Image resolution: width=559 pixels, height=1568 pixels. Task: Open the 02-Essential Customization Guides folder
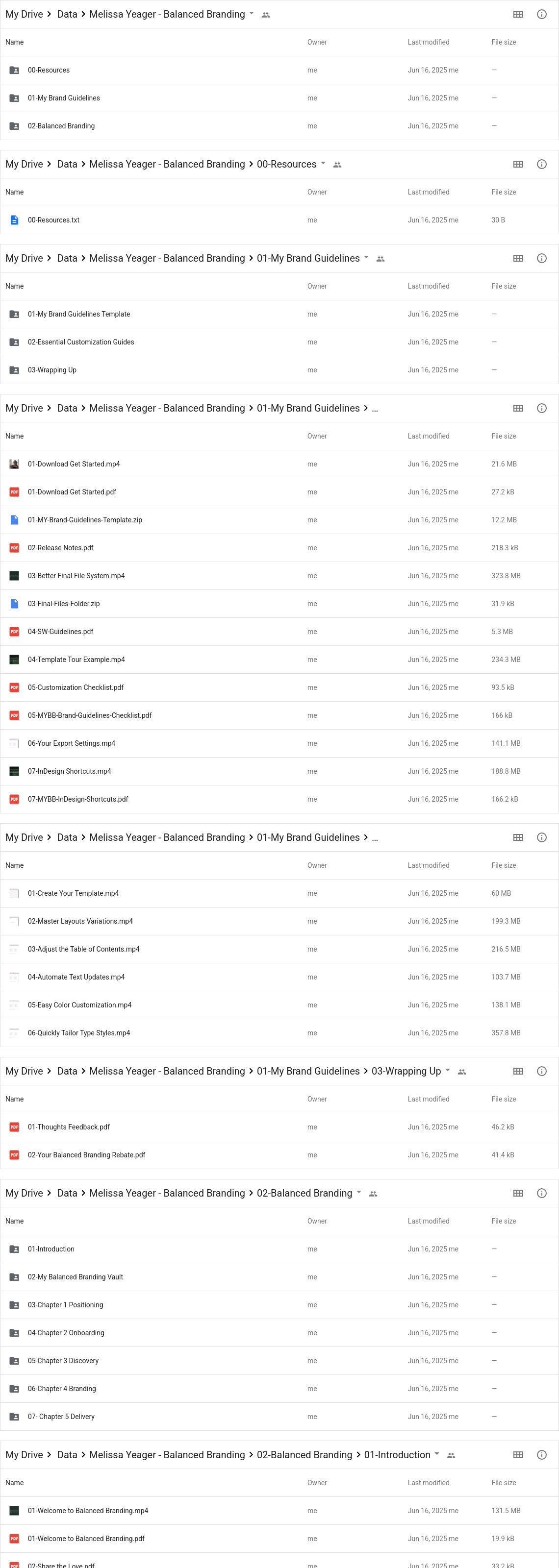pos(80,342)
